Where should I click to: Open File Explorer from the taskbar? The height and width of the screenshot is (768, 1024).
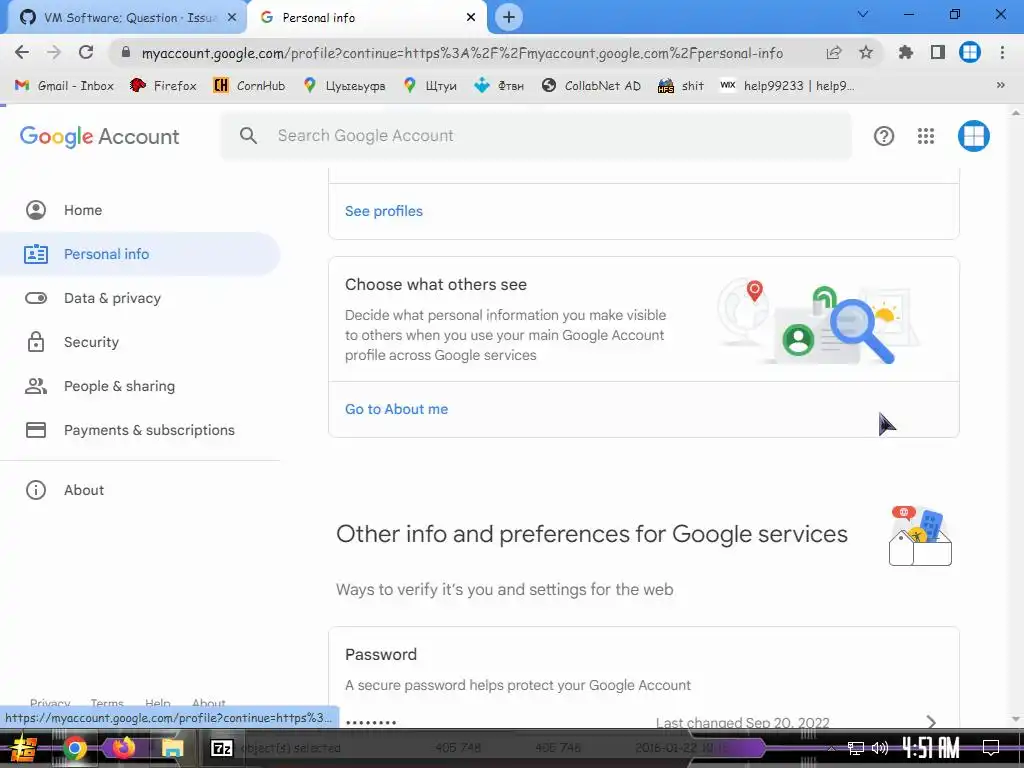coord(172,748)
